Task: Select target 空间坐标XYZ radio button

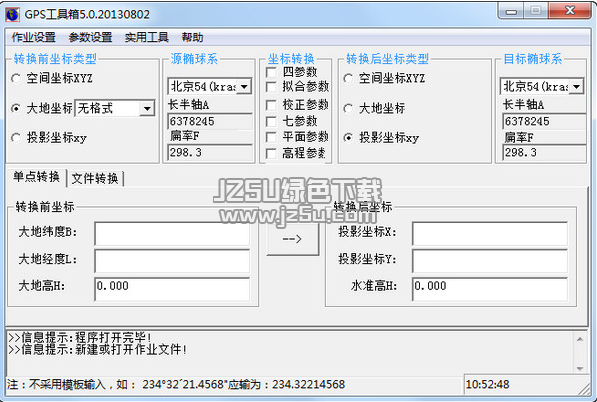Action: [348, 78]
